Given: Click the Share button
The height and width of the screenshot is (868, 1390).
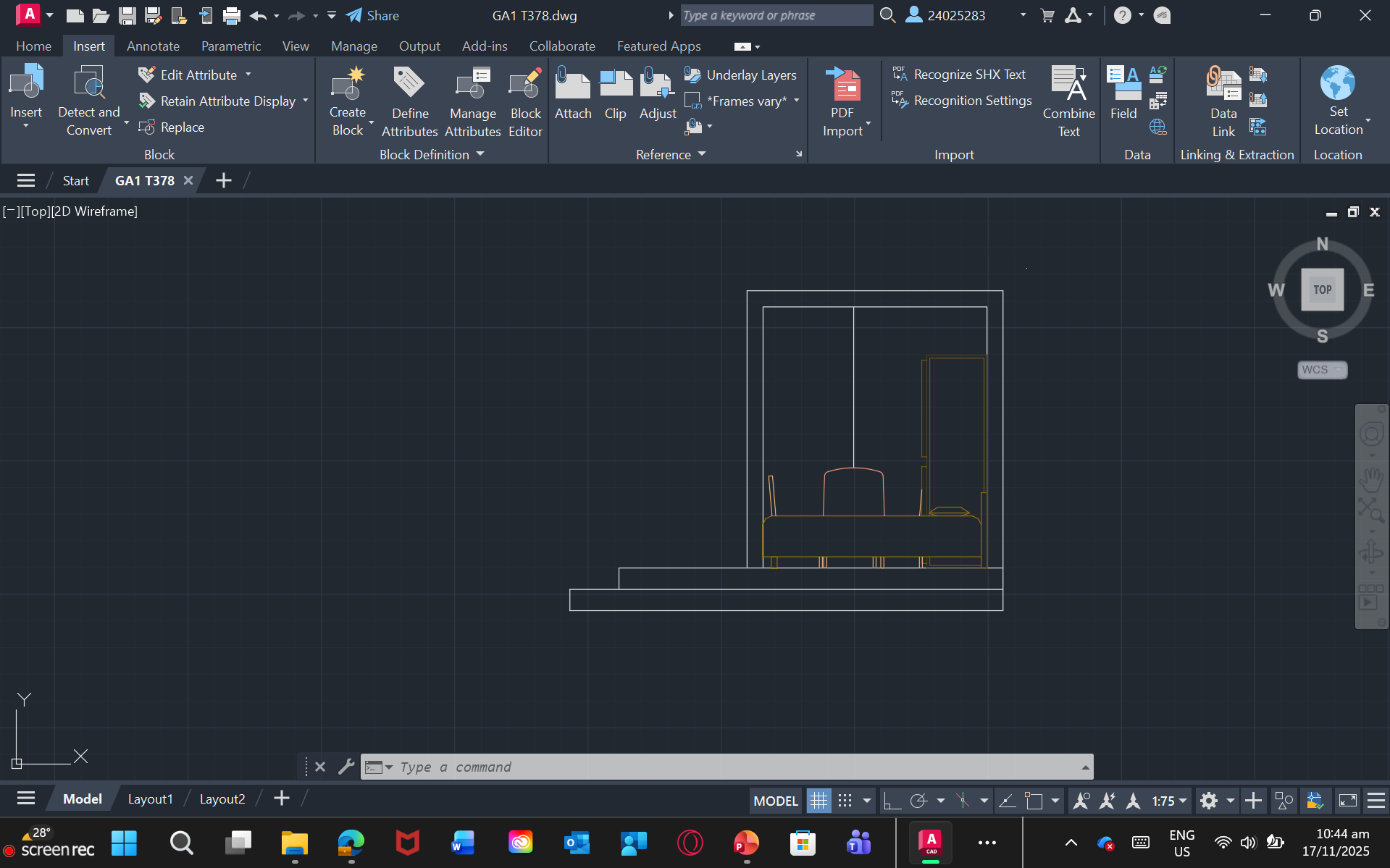Looking at the screenshot, I should (x=373, y=15).
